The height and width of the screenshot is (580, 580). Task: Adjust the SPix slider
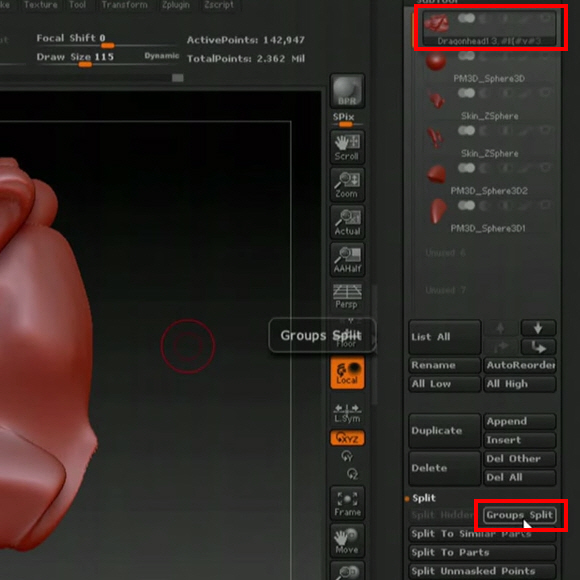[346, 120]
